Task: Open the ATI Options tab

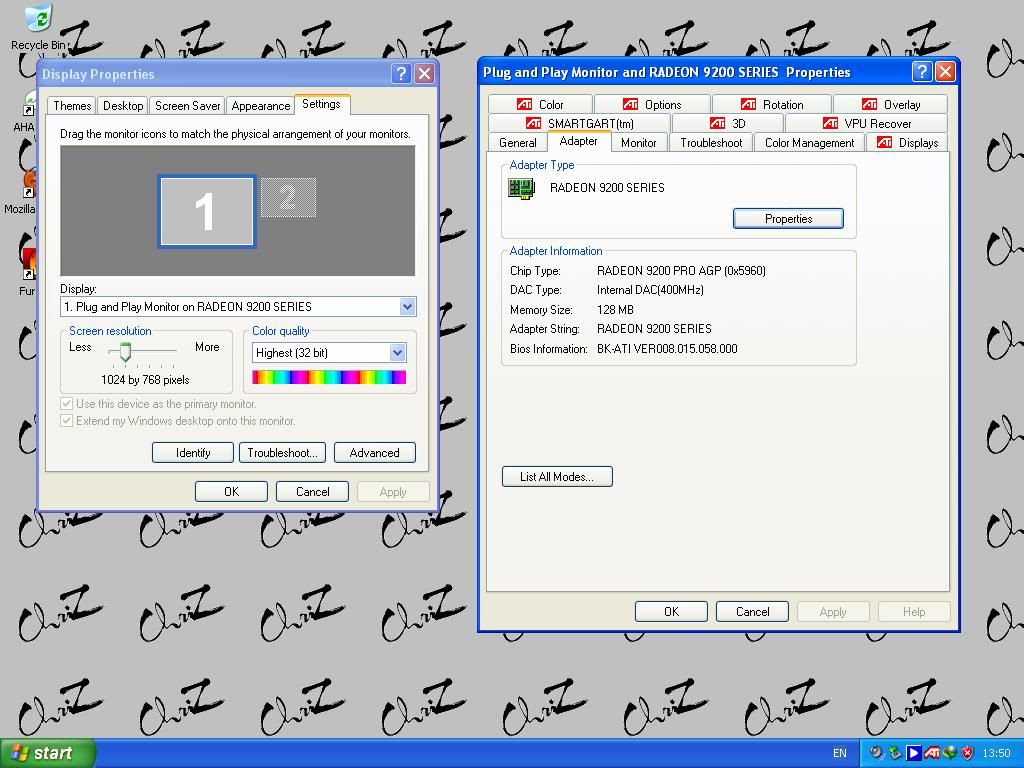Action: pos(652,104)
